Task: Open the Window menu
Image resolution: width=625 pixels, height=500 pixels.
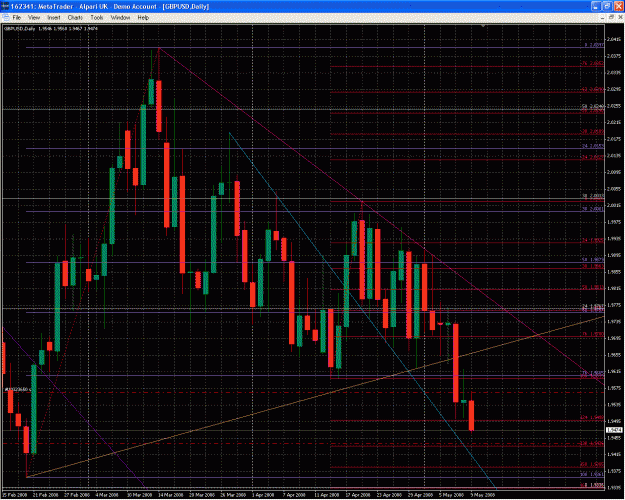Action: pyautogui.click(x=120, y=18)
